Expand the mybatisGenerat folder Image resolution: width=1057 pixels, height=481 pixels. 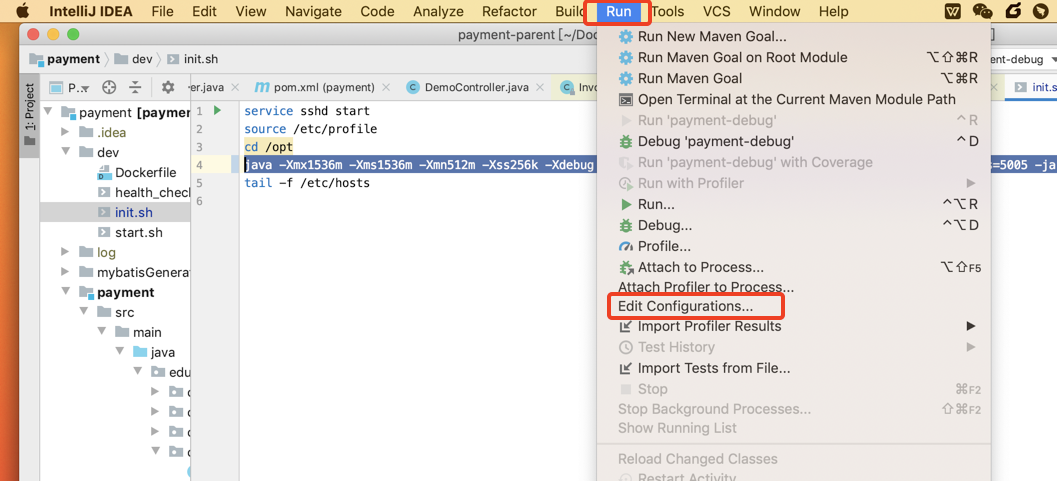pyautogui.click(x=65, y=272)
